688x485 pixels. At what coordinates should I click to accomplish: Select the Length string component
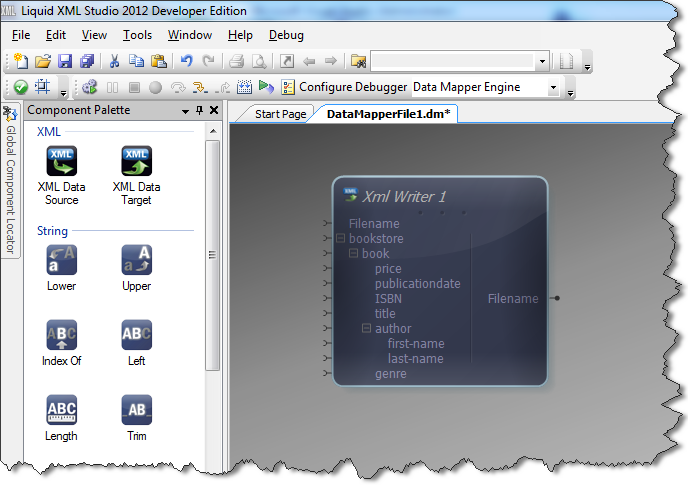61,418
